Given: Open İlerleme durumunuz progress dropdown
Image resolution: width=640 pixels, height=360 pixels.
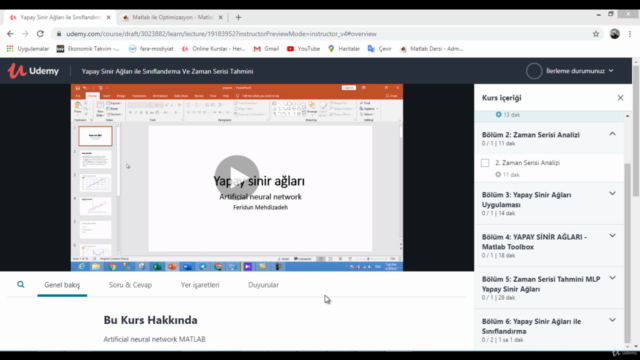Looking at the screenshot, I should pyautogui.click(x=580, y=71).
